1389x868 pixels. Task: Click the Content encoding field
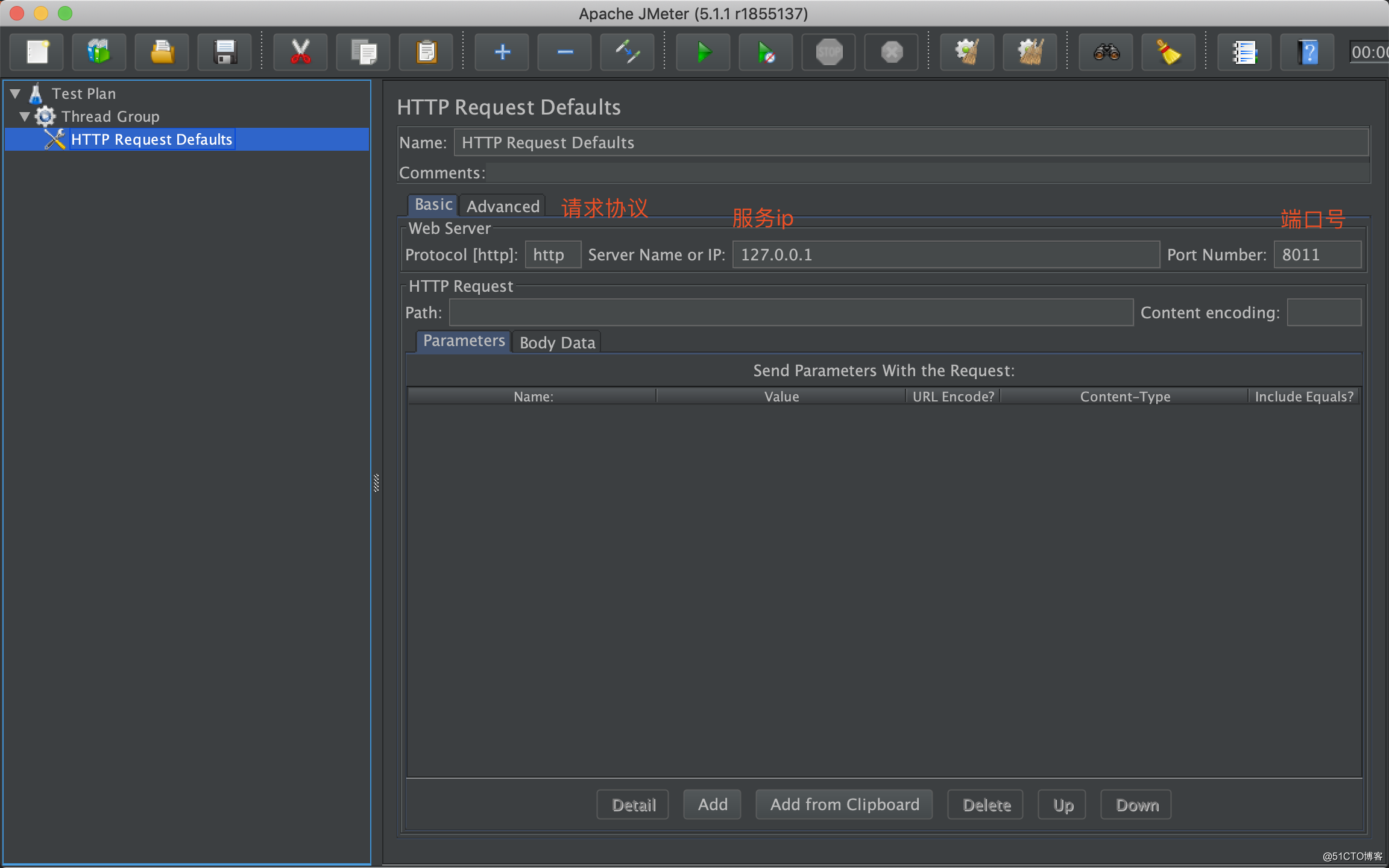(1324, 313)
